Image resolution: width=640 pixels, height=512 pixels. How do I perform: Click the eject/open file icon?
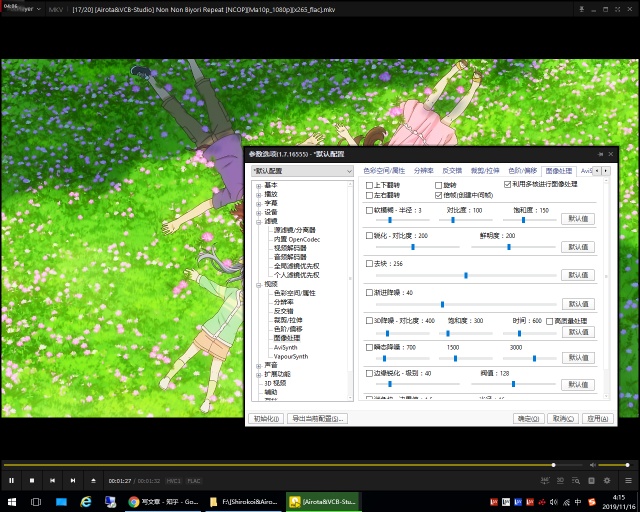93,481
